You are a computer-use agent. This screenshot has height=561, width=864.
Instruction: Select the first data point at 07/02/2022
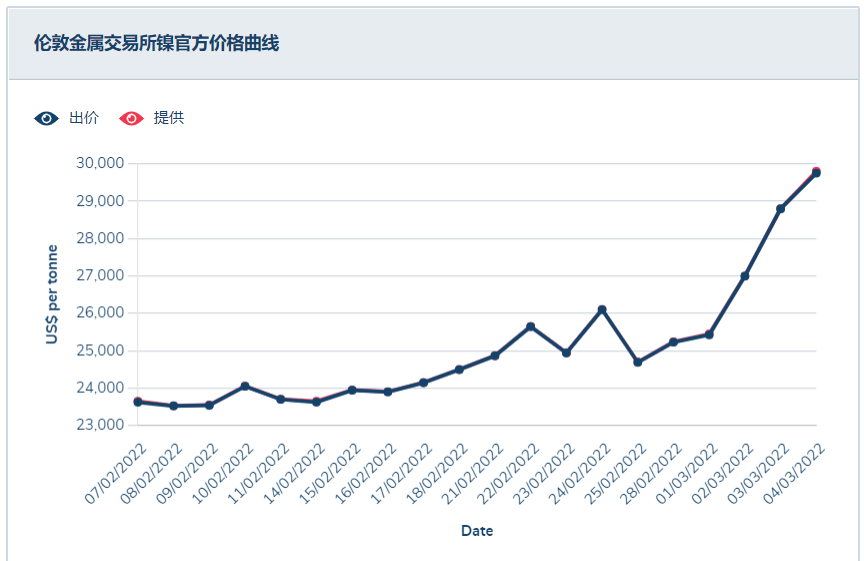click(138, 402)
